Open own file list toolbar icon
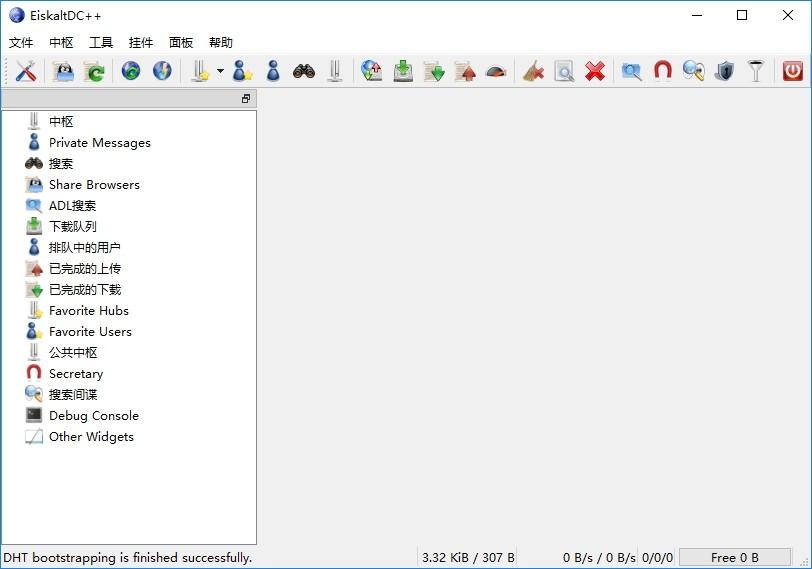The image size is (812, 569). pos(63,71)
